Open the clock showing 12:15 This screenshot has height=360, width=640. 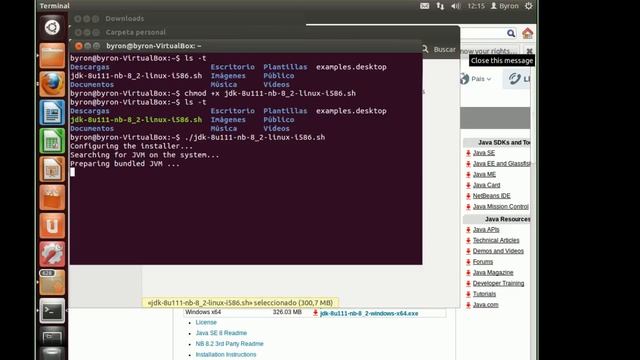(476, 6)
